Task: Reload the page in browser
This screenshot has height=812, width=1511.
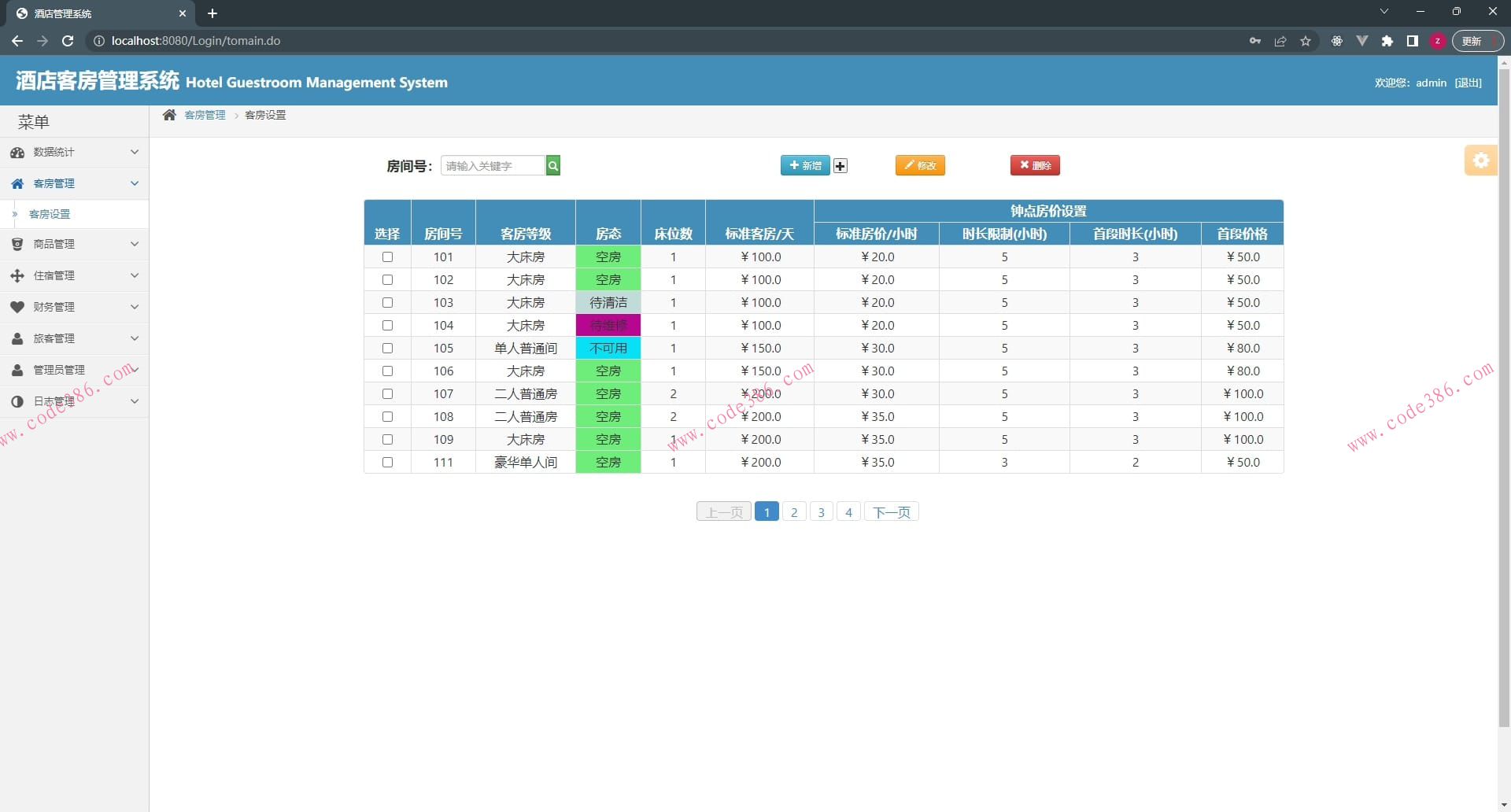Action: 68,41
